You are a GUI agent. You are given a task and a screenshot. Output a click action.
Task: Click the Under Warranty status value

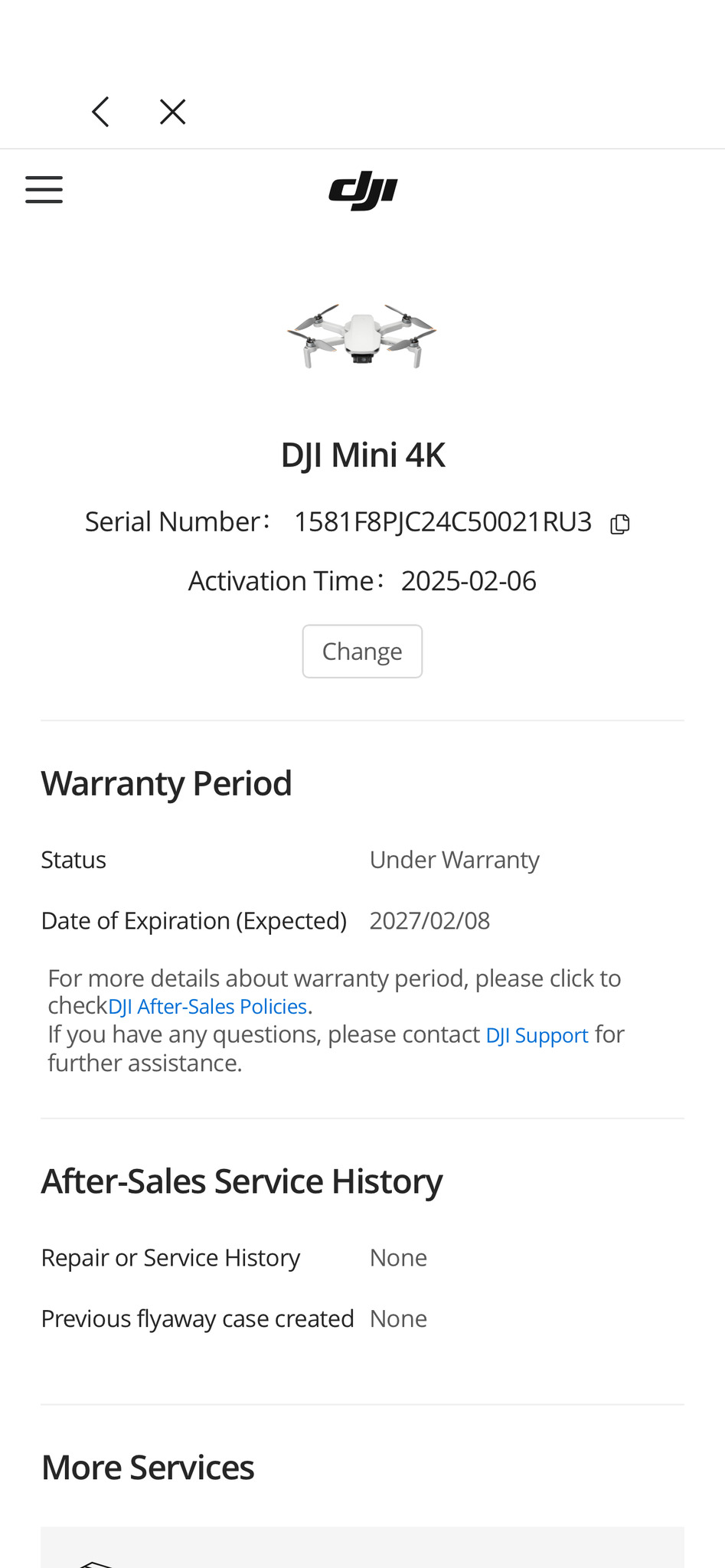click(454, 860)
